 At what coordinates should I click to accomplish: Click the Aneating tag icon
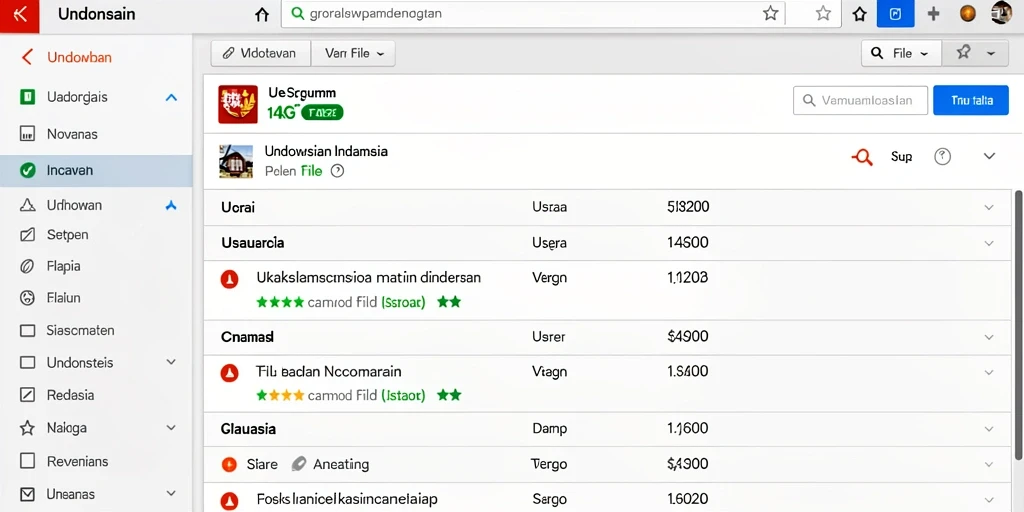298,464
